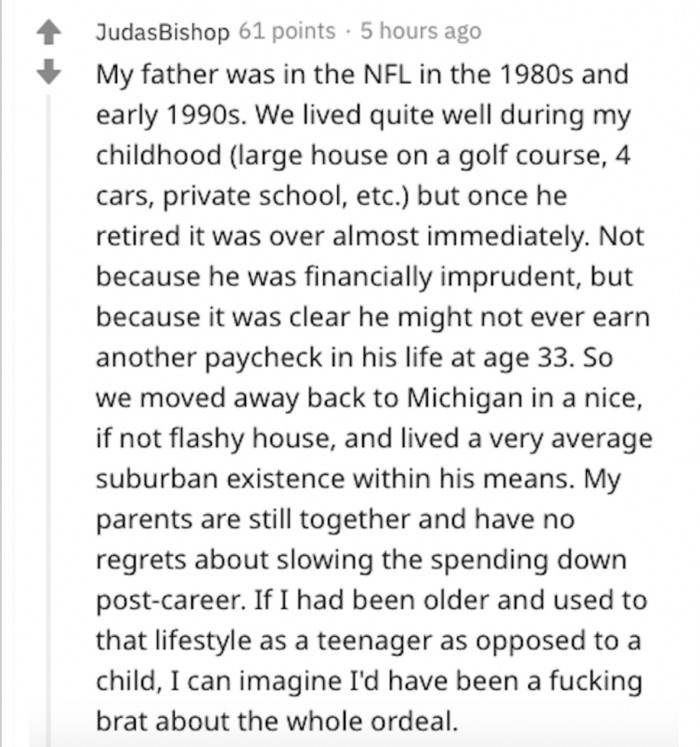Image resolution: width=700 pixels, height=747 pixels.
Task: Click the word "NFL" in the comment
Action: (388, 74)
